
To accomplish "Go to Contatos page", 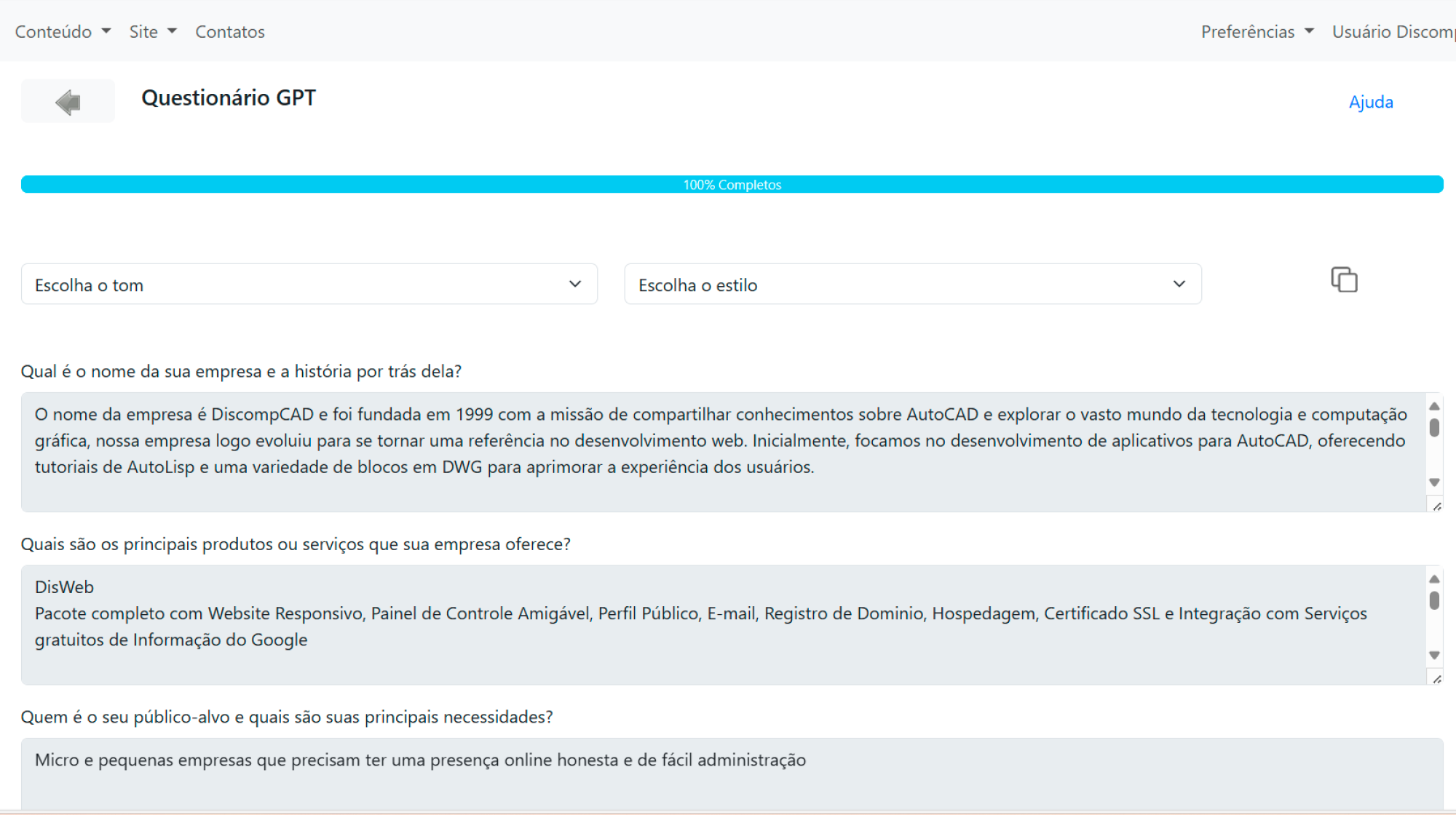I will point(230,31).
